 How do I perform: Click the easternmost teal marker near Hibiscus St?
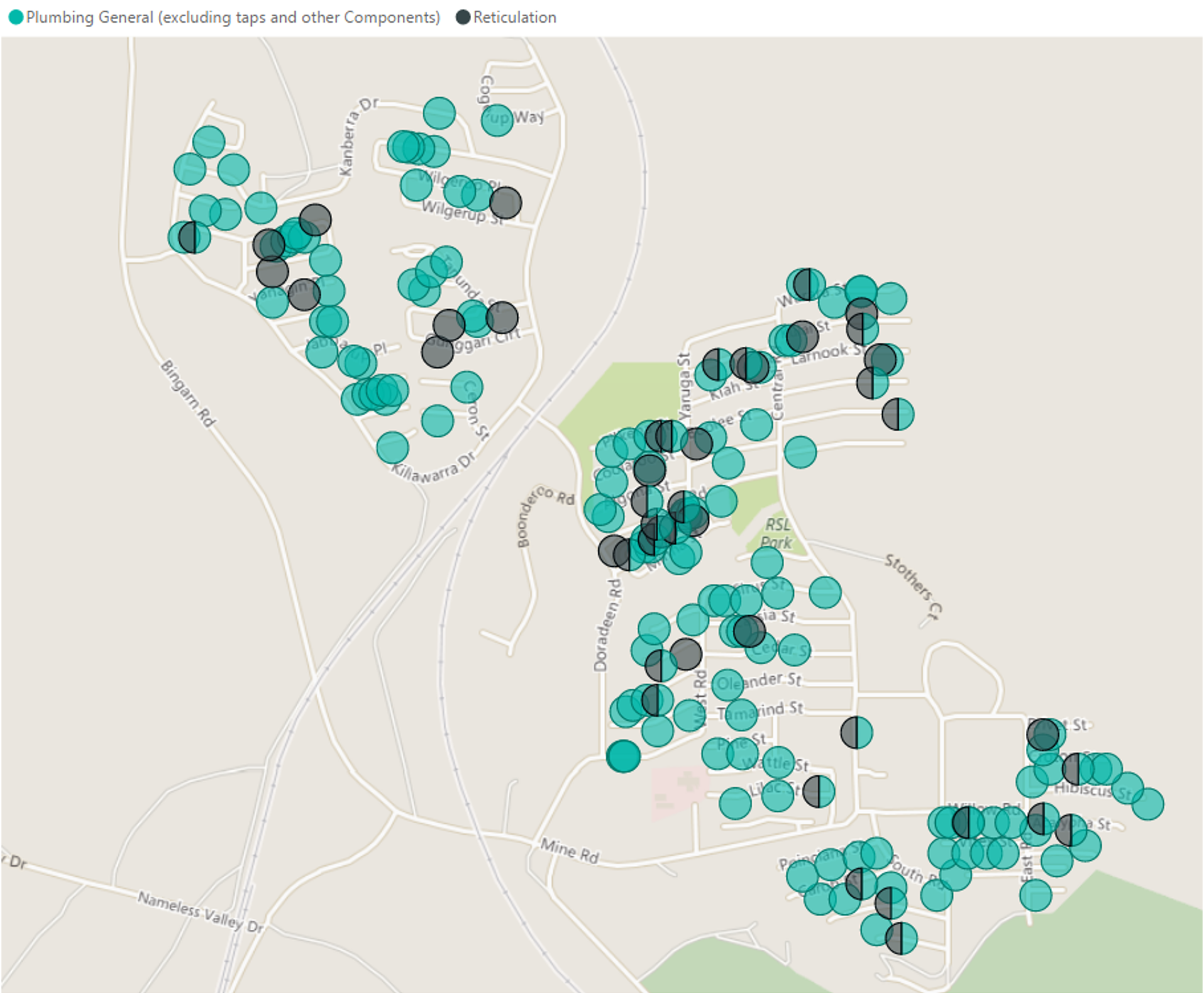click(1147, 804)
